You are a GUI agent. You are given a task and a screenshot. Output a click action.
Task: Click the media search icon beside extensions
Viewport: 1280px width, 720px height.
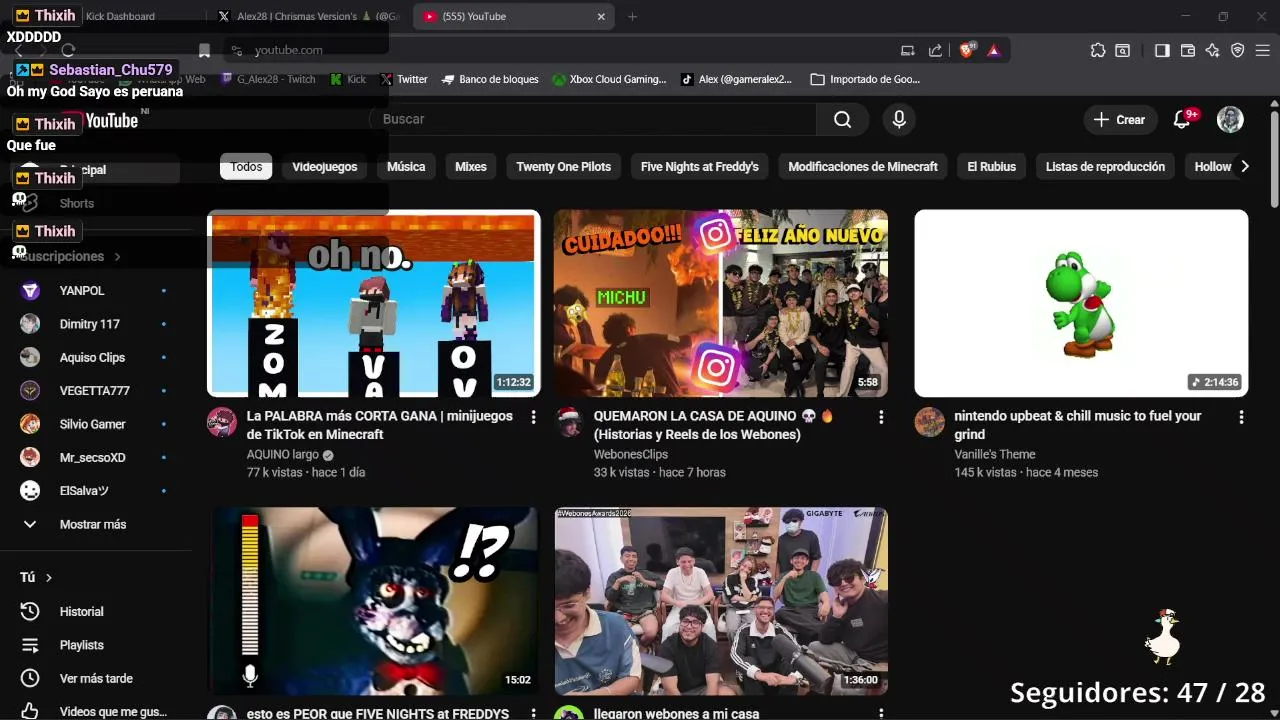click(x=1123, y=50)
